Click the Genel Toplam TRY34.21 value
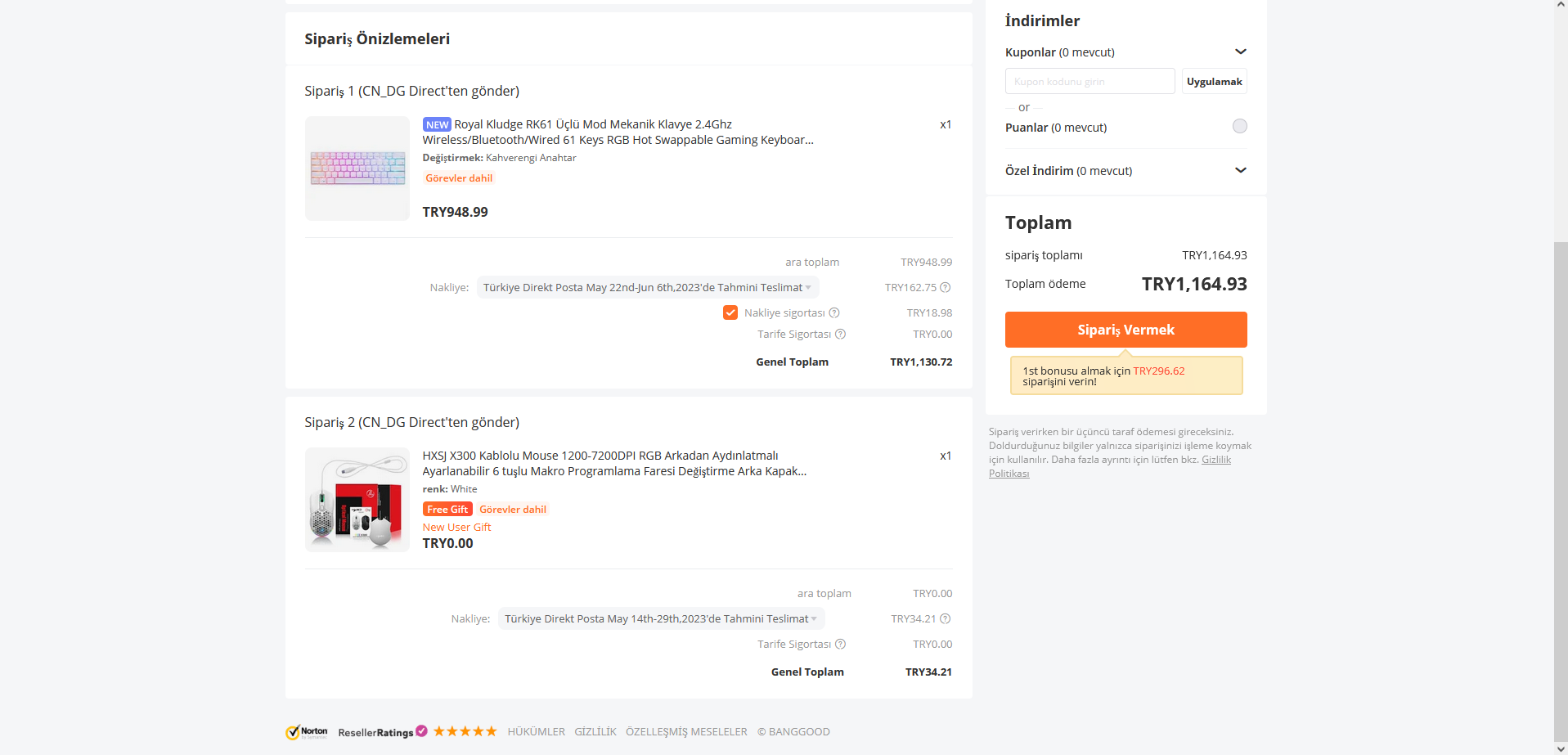The image size is (1568, 755). coord(928,672)
